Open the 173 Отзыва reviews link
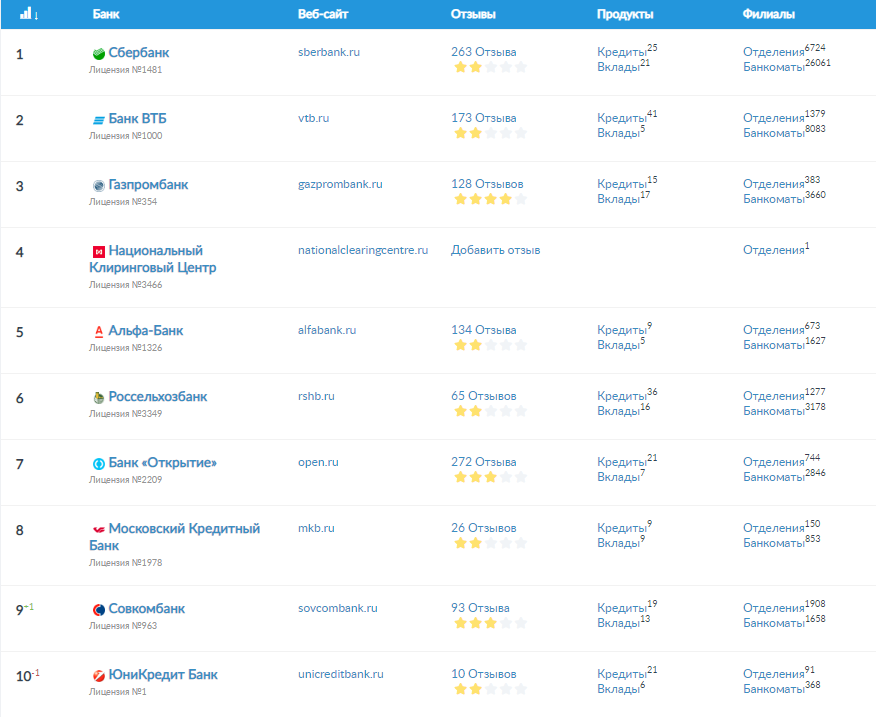 point(484,118)
